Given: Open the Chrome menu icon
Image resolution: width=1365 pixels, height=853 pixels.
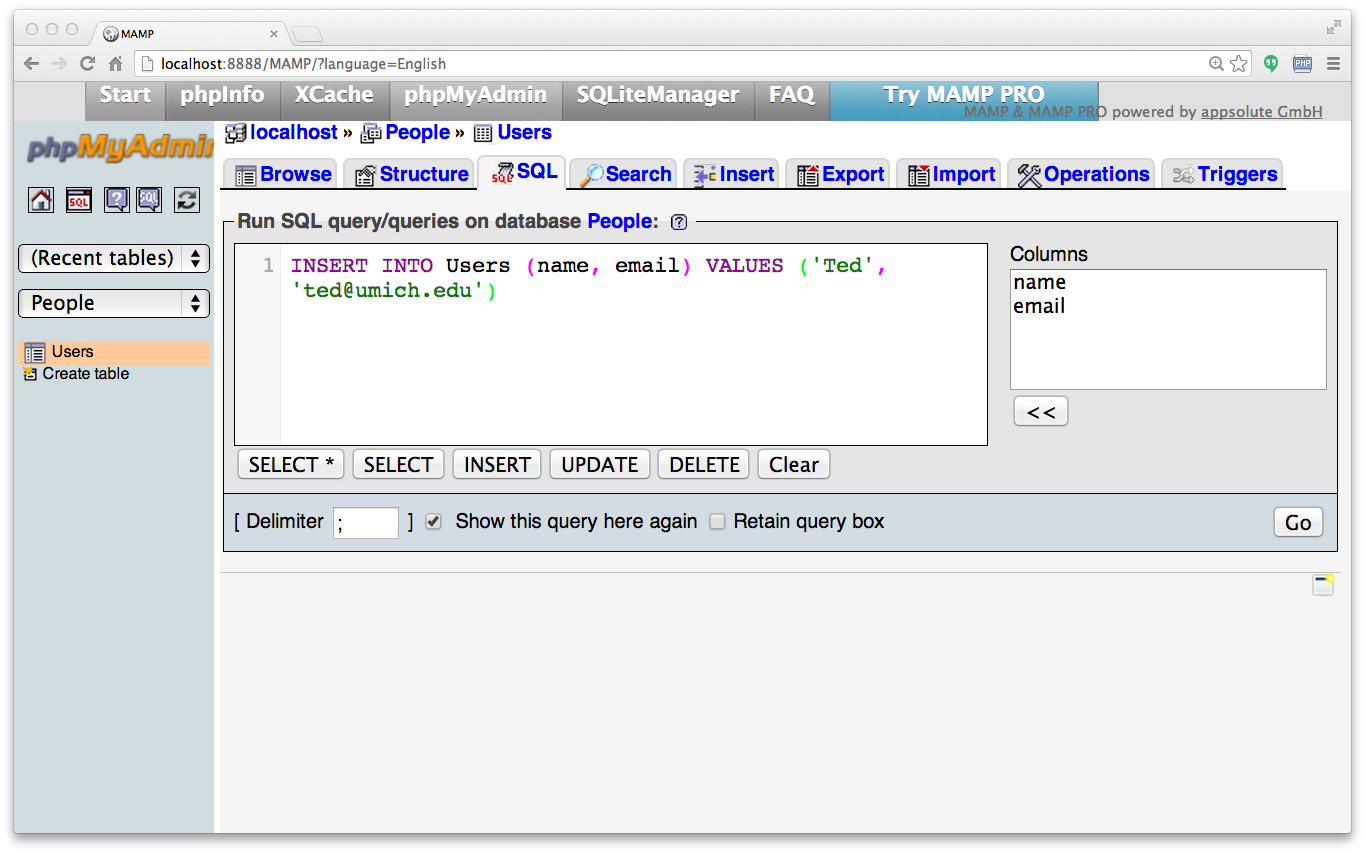Looking at the screenshot, I should tap(1333, 64).
